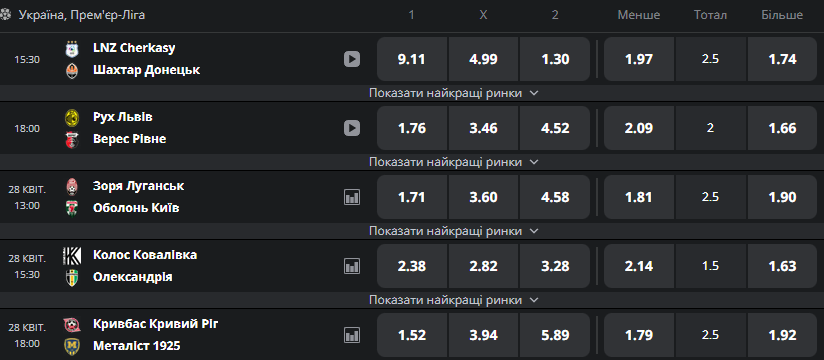Expand best markets under LNZ Cherkasy match

coord(454,93)
